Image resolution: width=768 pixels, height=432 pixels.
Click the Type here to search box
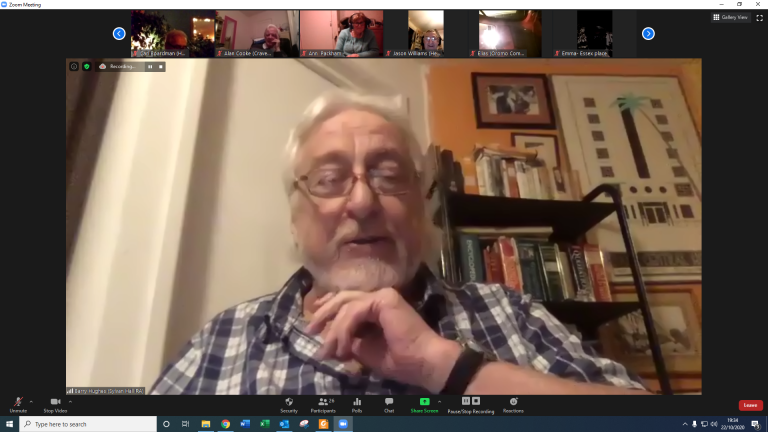pyautogui.click(x=88, y=424)
